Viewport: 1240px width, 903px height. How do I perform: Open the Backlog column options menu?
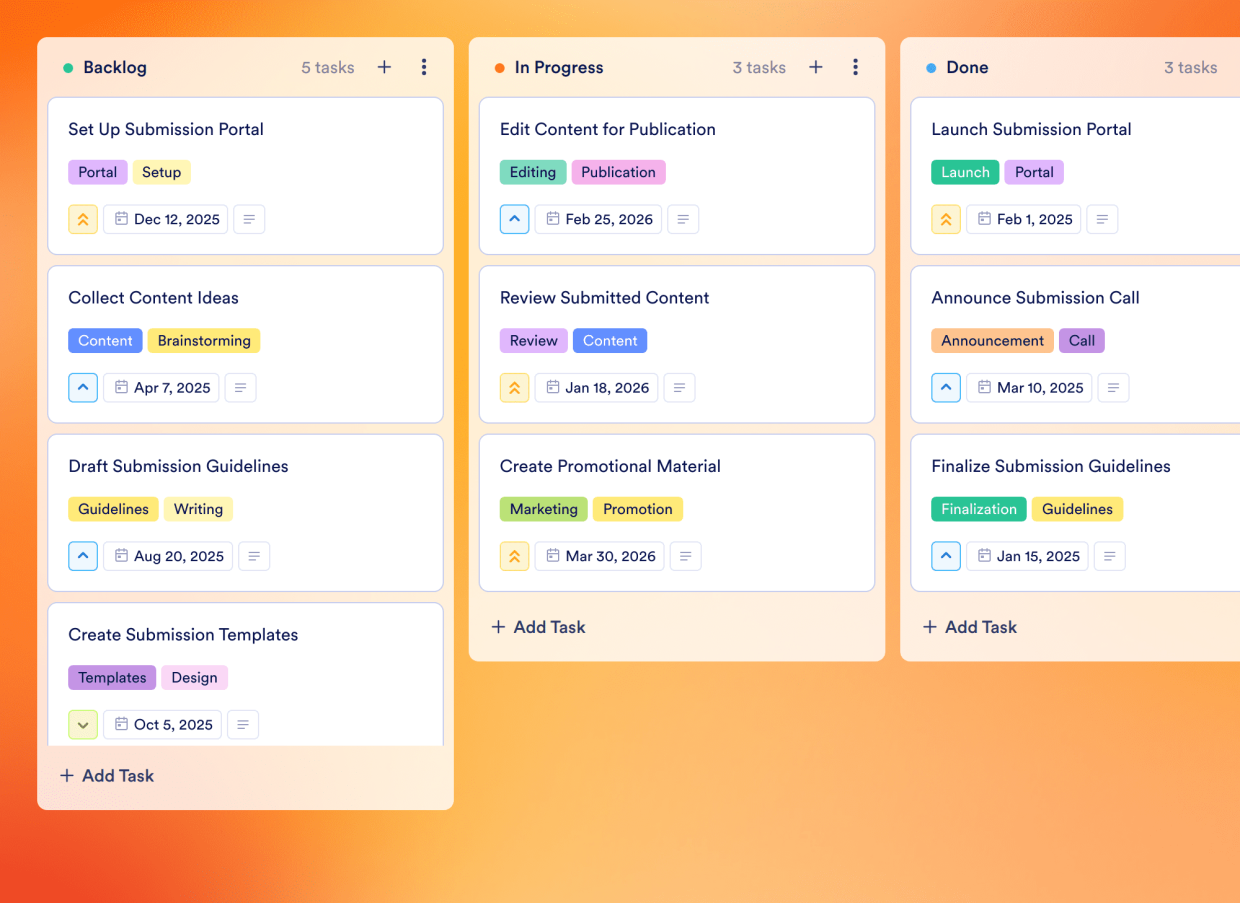424,67
